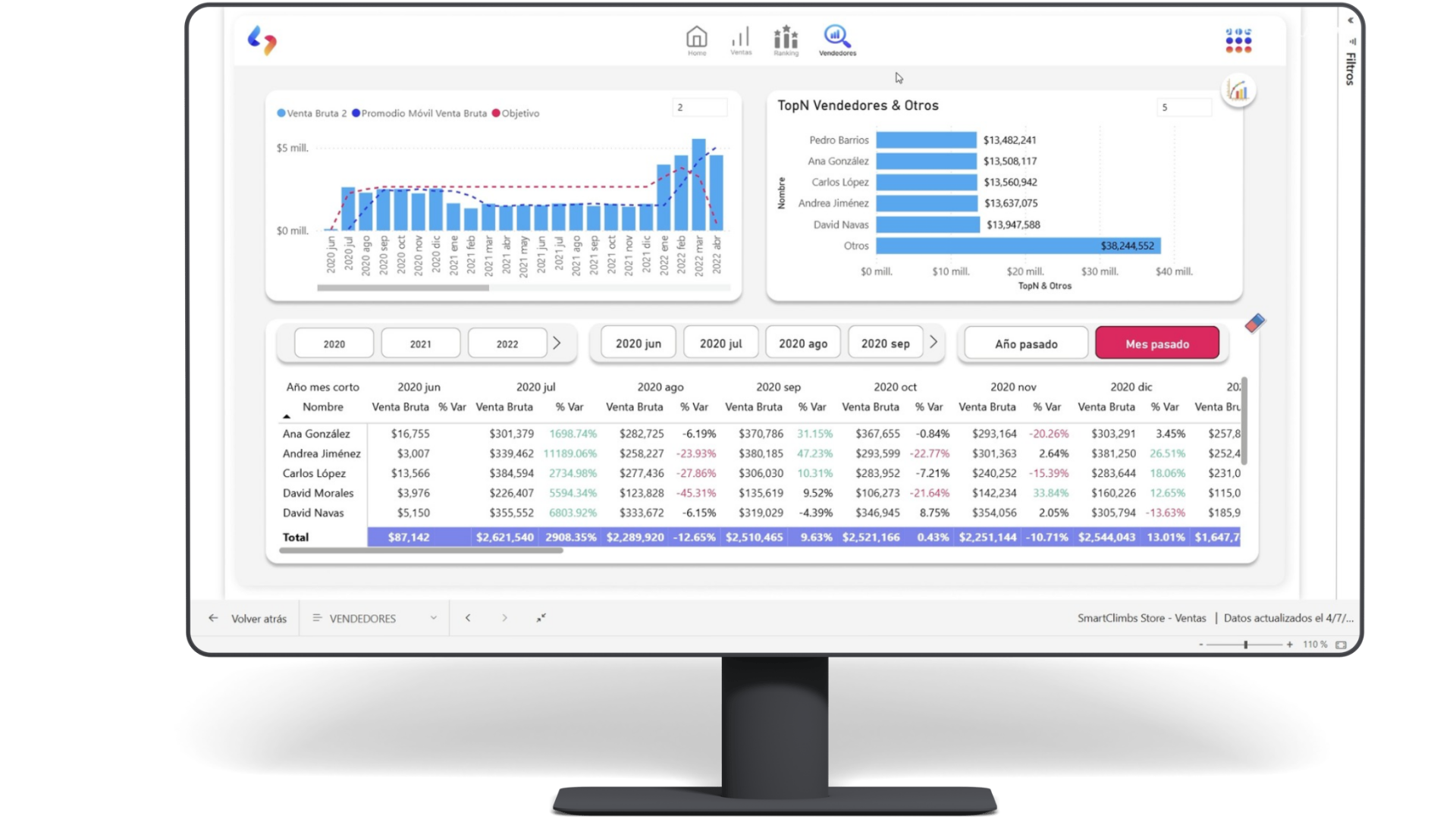This screenshot has height=819, width=1456.
Task: Show more months with the right chevron
Action: (934, 342)
